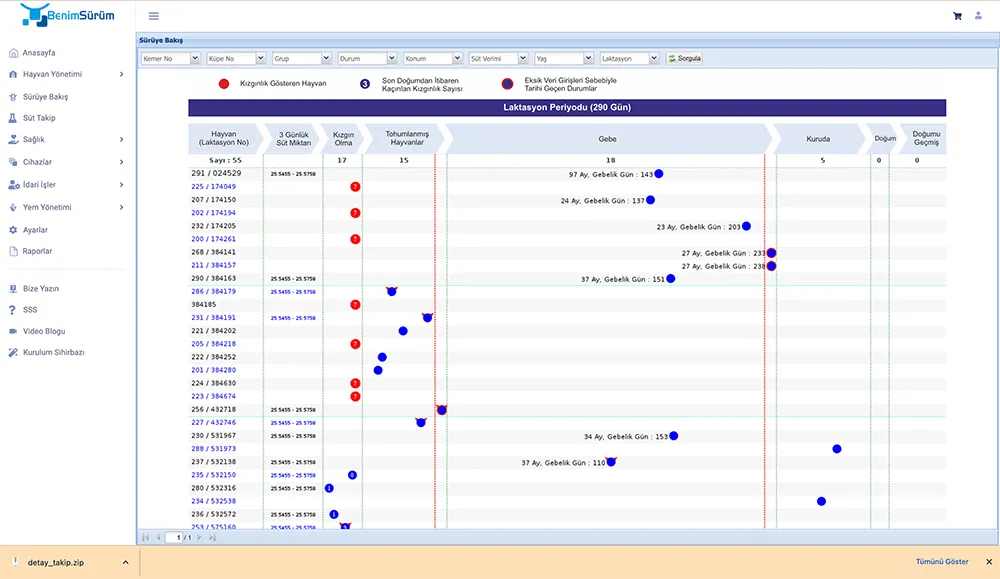Click the Tümünü Göster link
The width and height of the screenshot is (1000, 579).
coord(942,562)
